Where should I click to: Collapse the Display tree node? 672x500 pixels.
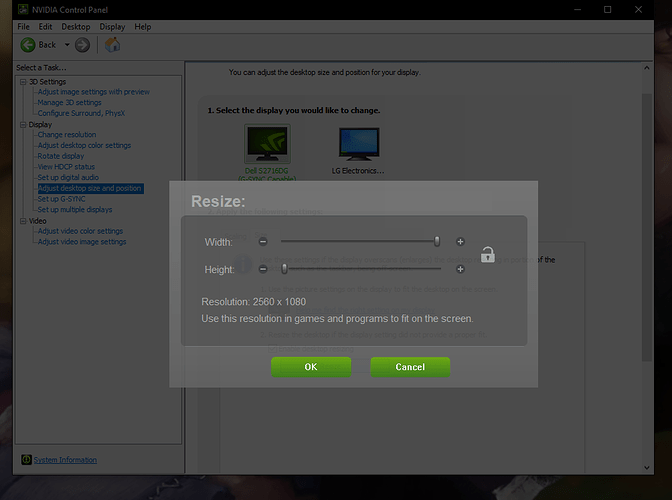click(x=23, y=125)
